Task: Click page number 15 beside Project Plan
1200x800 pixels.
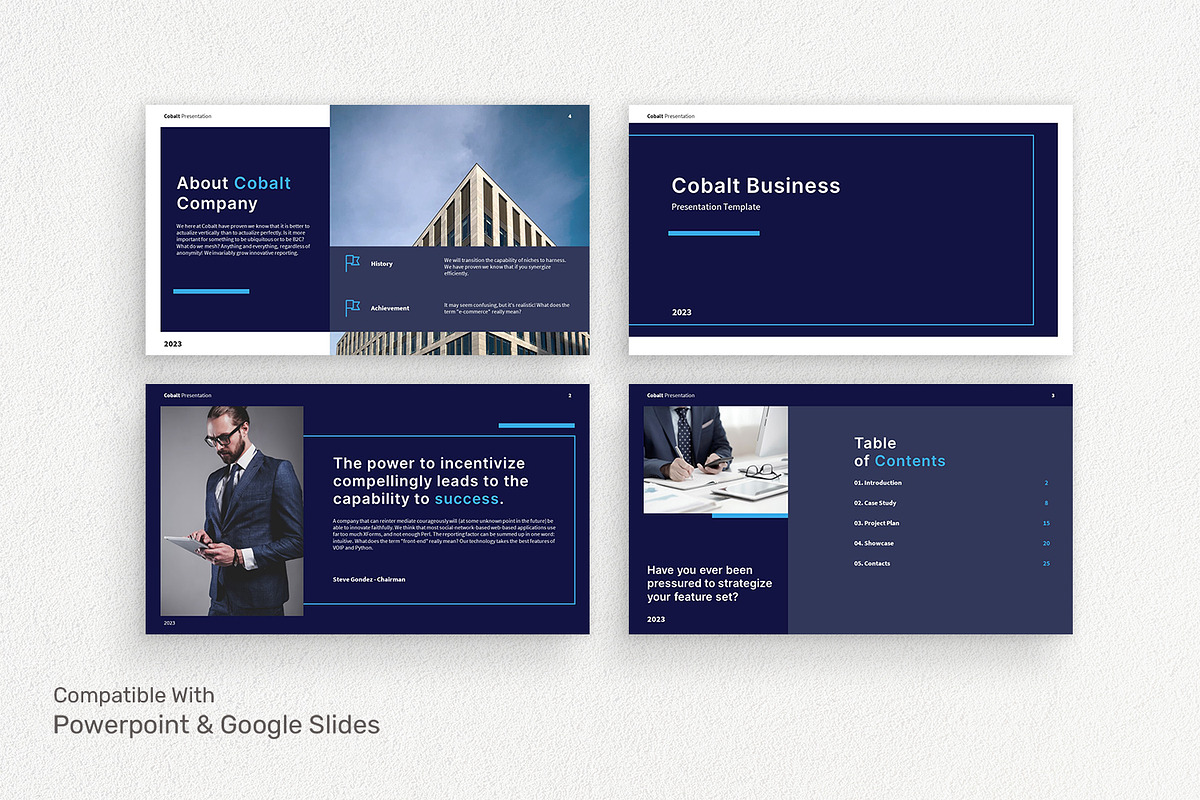Action: click(x=1046, y=523)
